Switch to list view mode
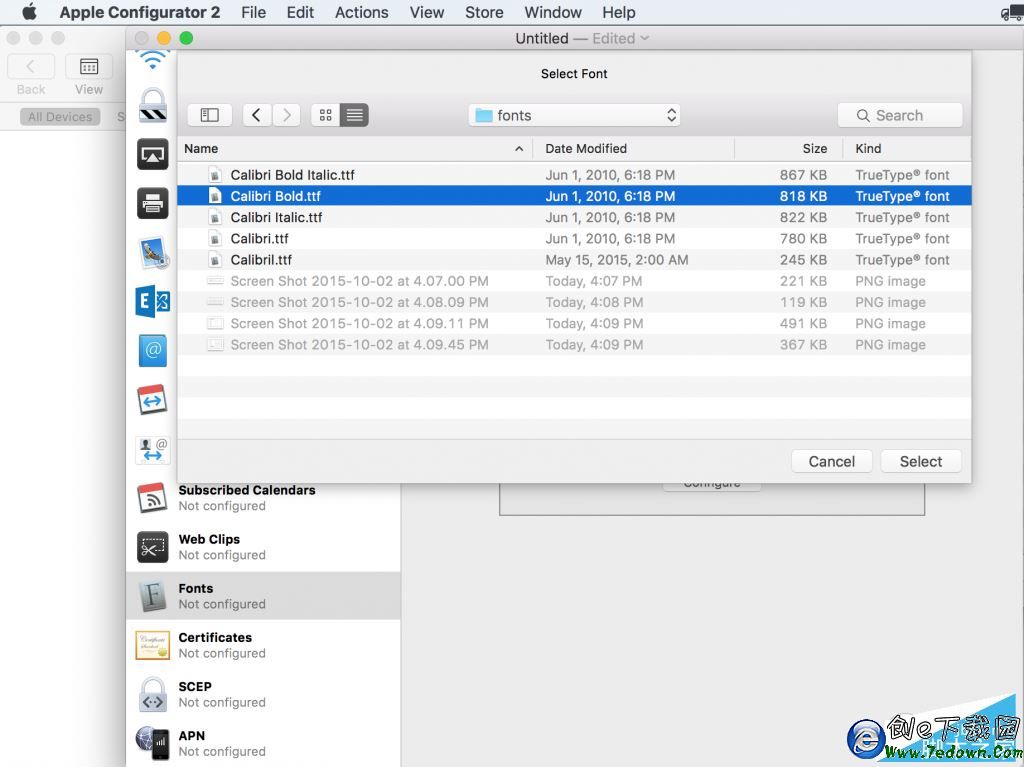The image size is (1024, 767). coord(354,115)
